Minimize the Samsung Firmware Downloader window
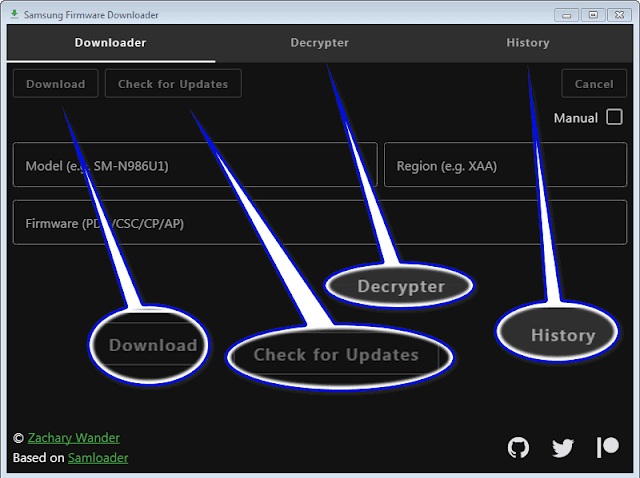640x478 pixels. tap(567, 16)
